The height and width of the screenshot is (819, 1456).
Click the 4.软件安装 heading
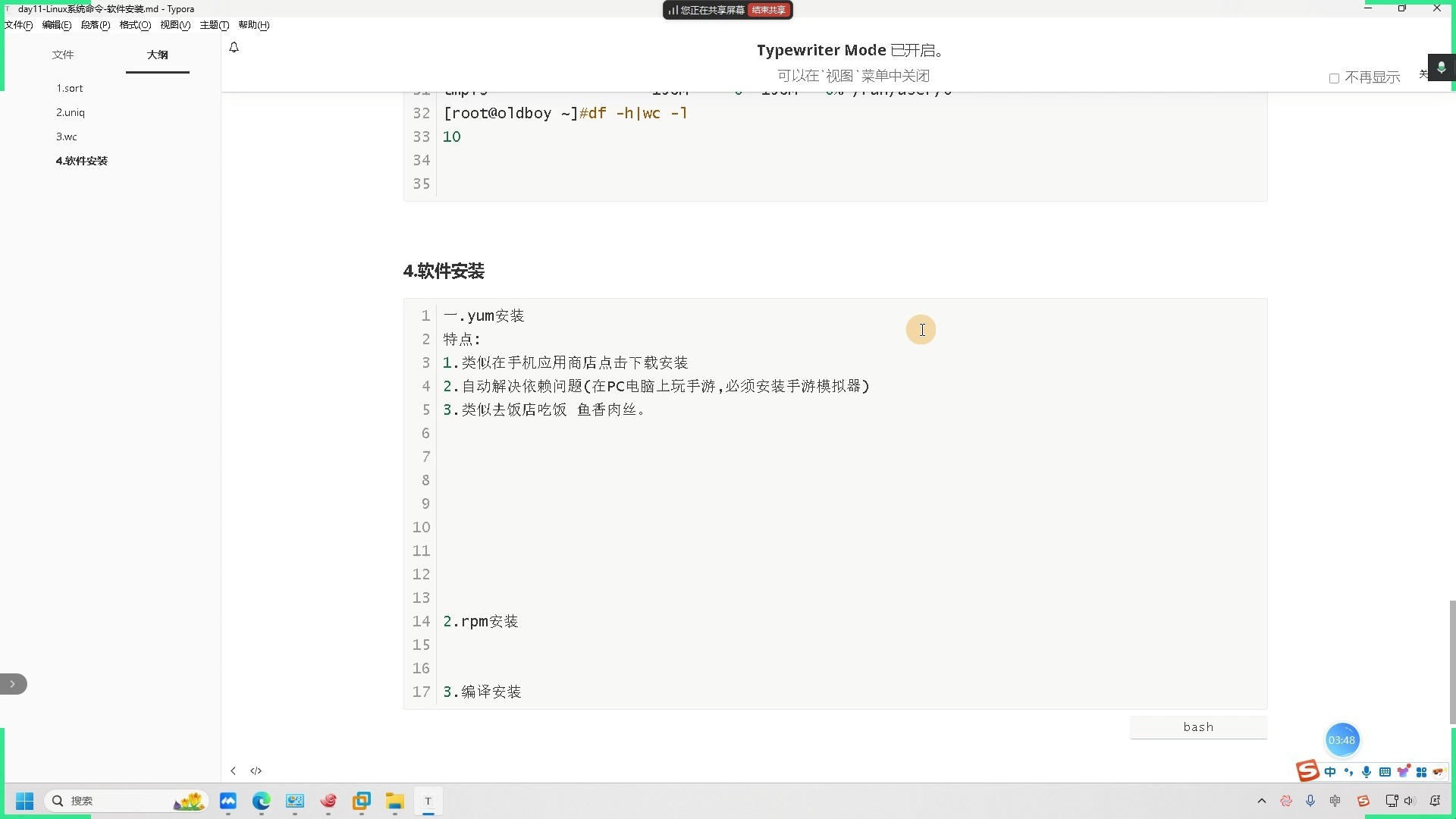(x=444, y=271)
